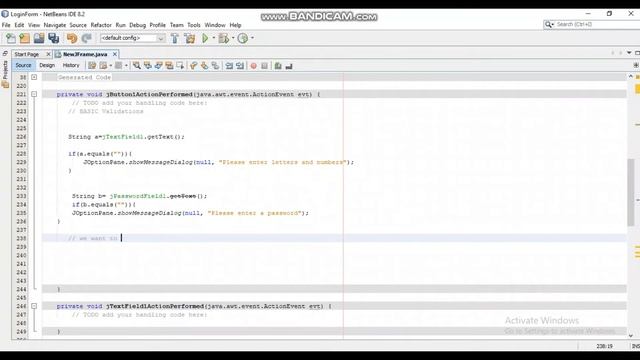640x360 pixels.
Task: Toggle Highlight Search in editor toolbar
Action: [169, 66]
